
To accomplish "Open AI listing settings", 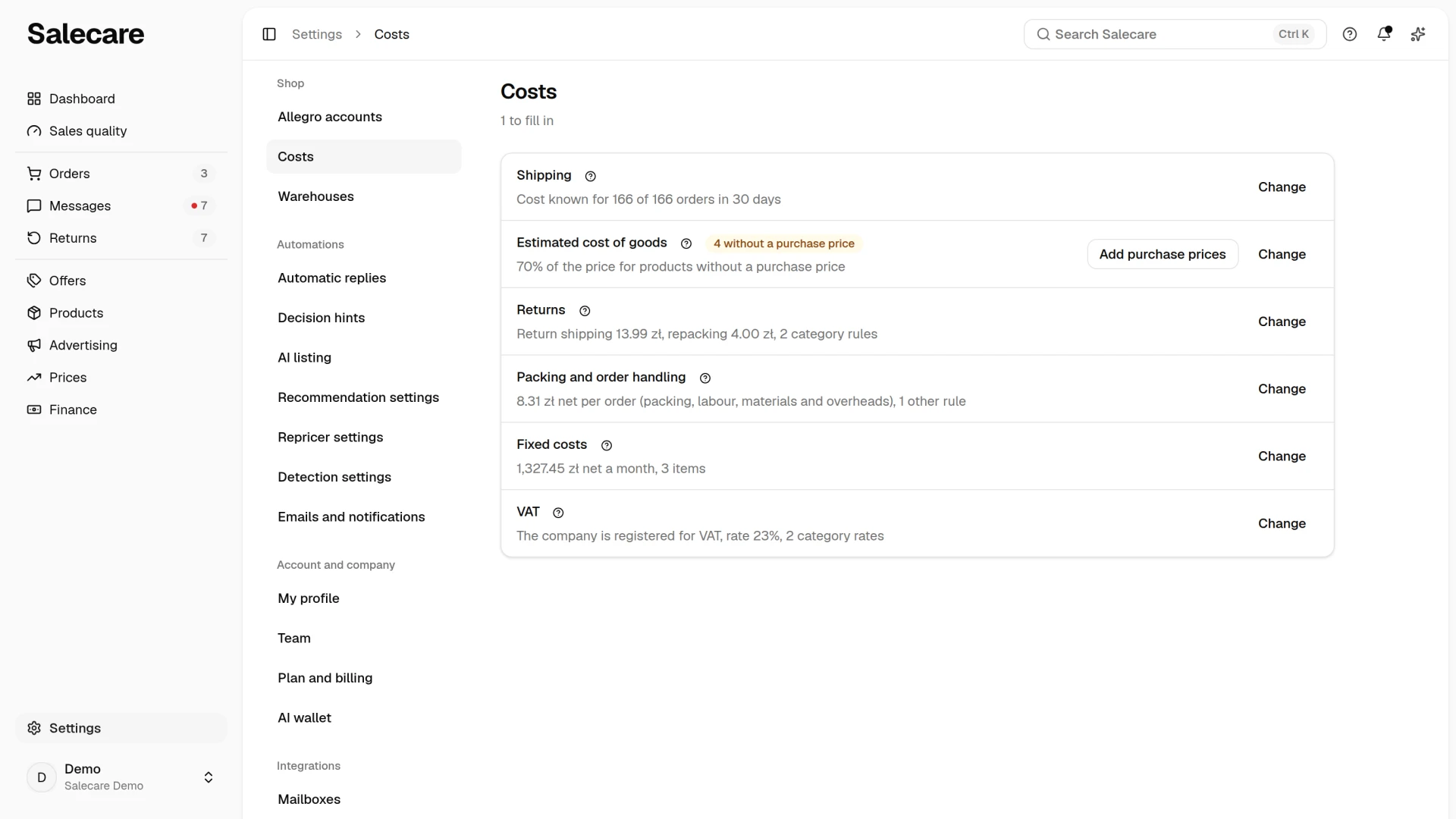I will click(363, 358).
